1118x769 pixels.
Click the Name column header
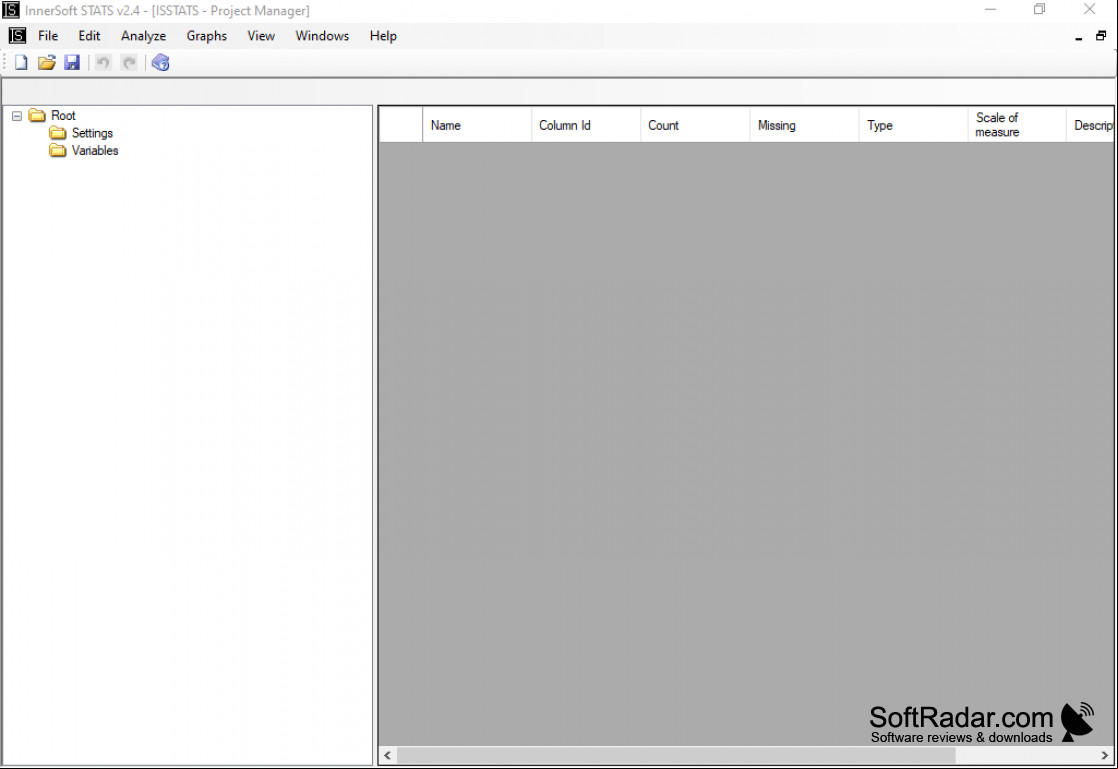[x=476, y=125]
